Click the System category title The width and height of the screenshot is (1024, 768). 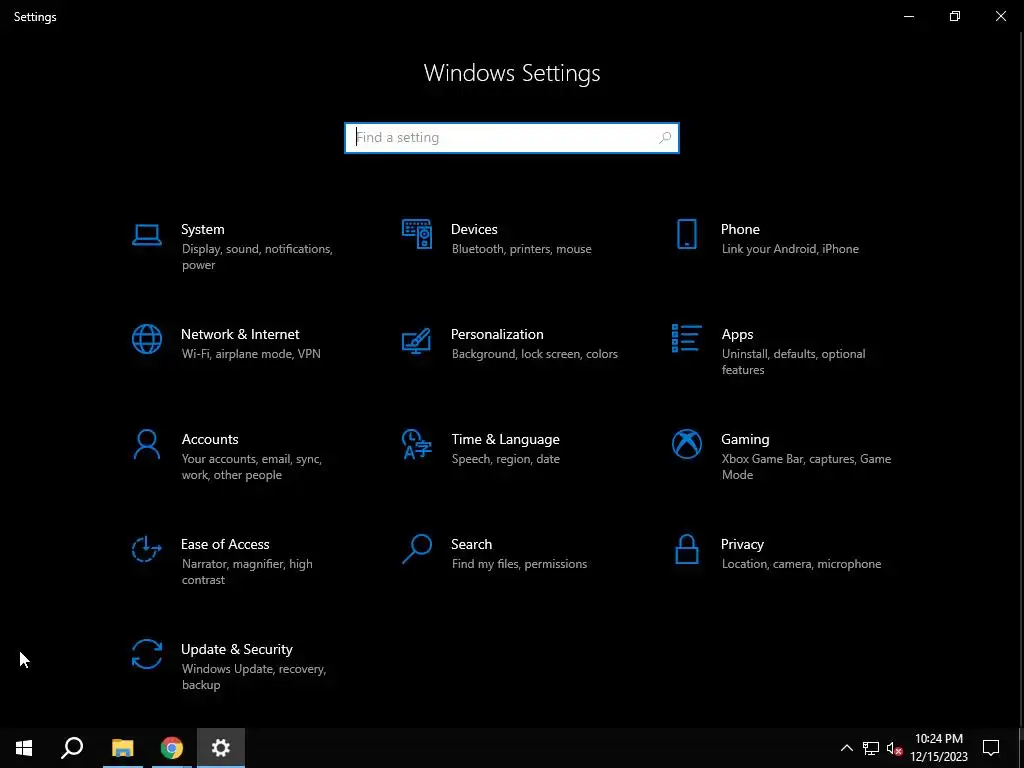coord(202,229)
